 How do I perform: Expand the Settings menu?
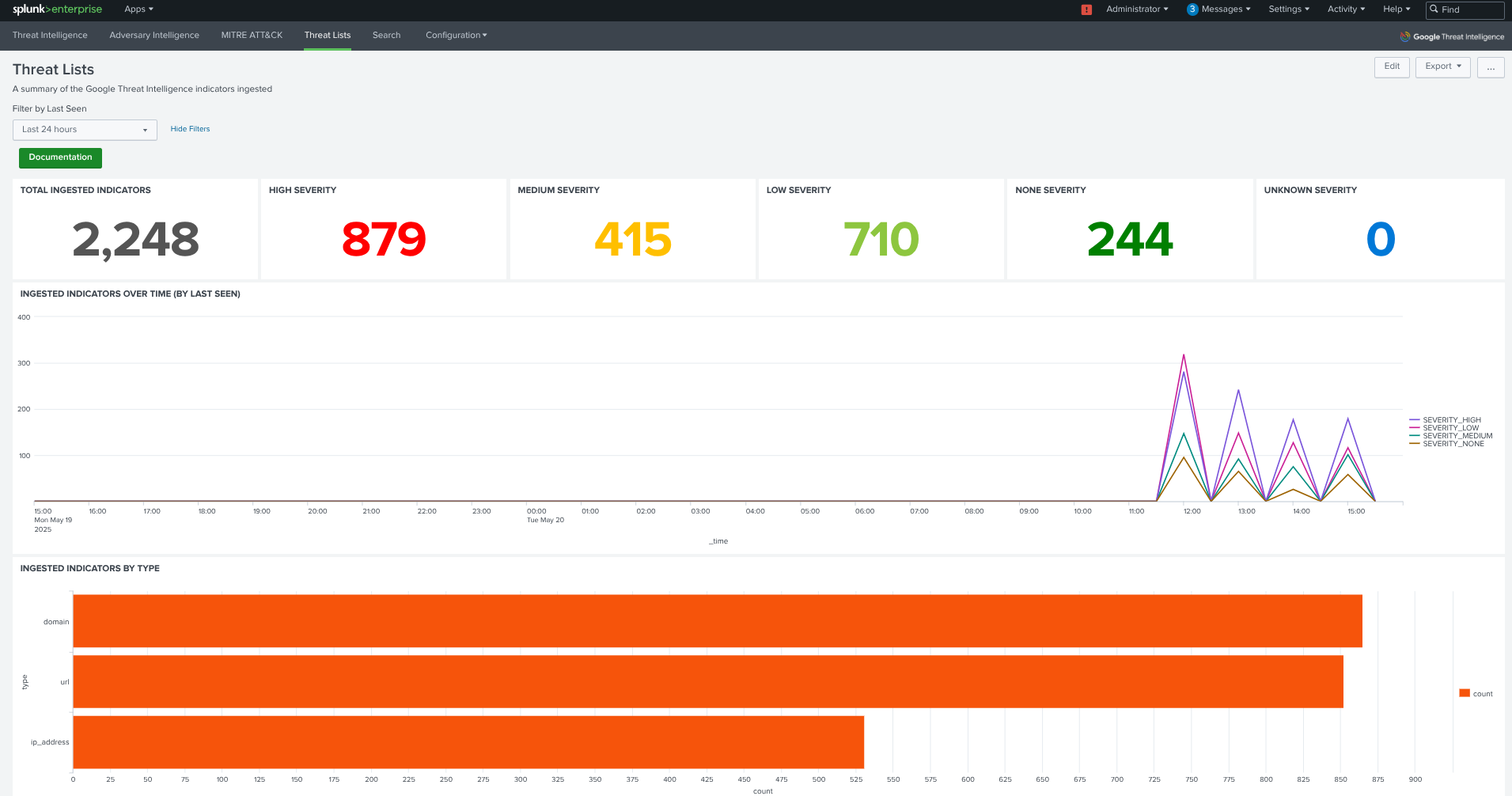(x=1289, y=9)
